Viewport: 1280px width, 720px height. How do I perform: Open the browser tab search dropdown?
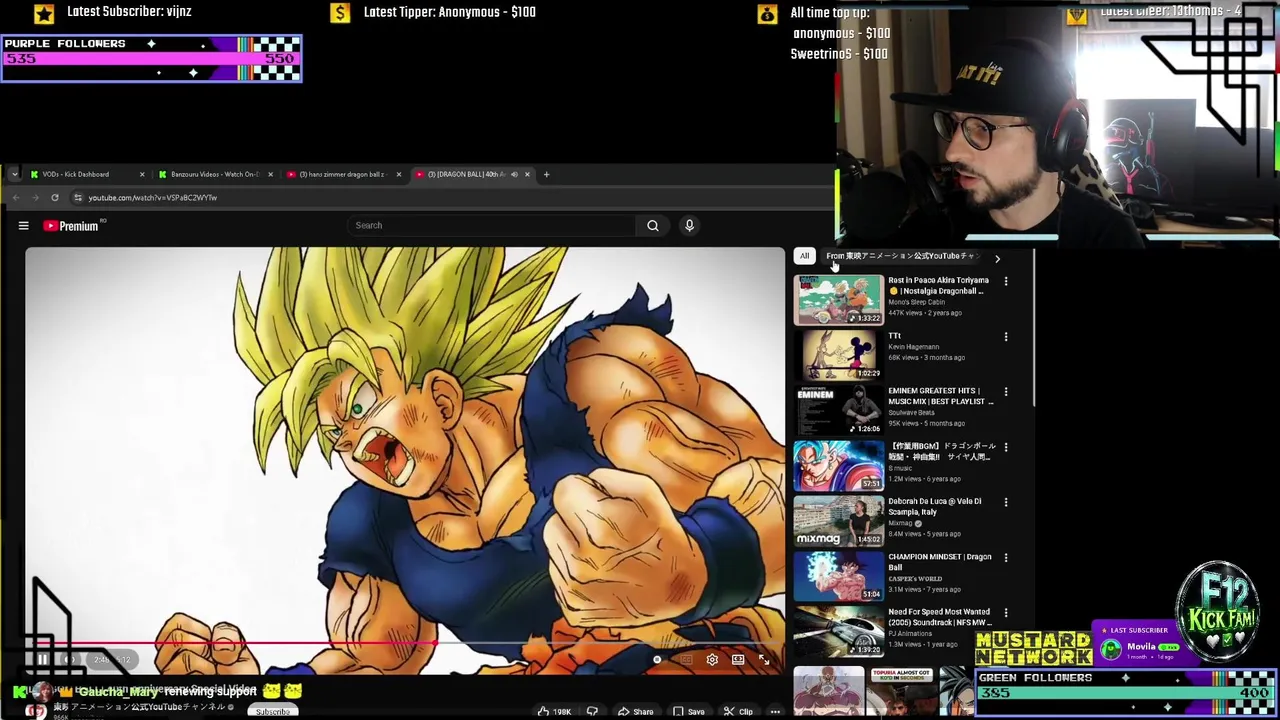[x=14, y=175]
